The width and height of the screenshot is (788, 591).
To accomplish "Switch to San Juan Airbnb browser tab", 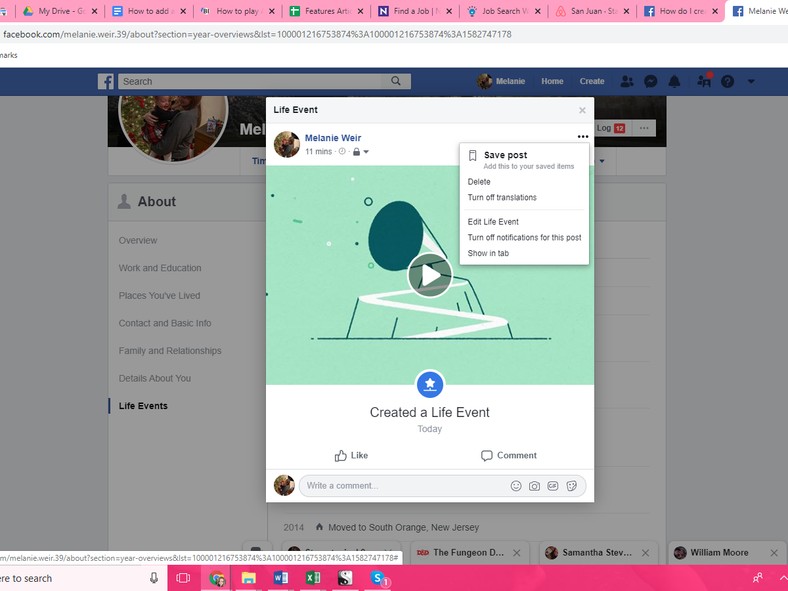I will [x=592, y=11].
